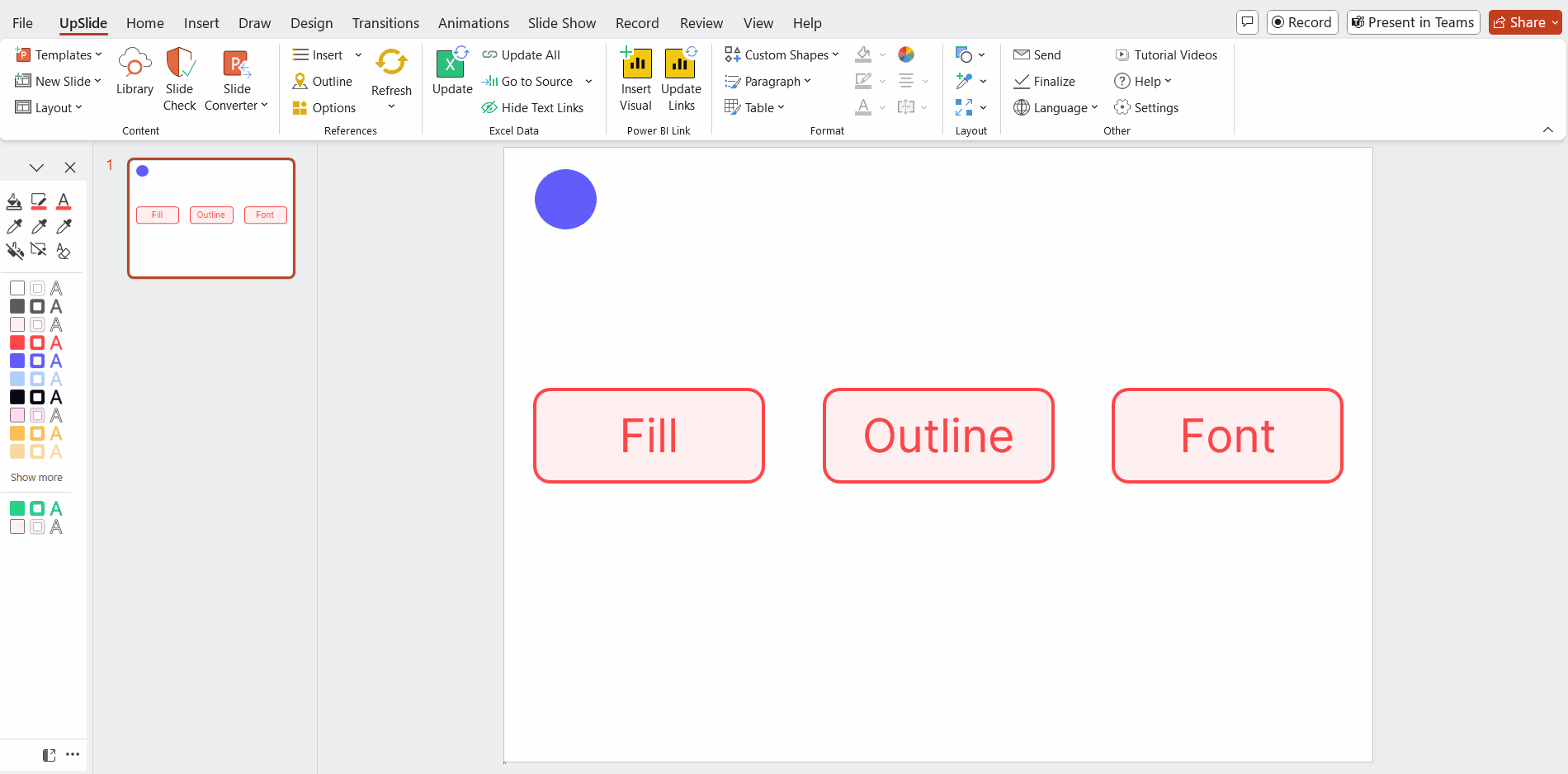
Task: Click the fill bucket icon in sidebar
Action: (x=14, y=201)
